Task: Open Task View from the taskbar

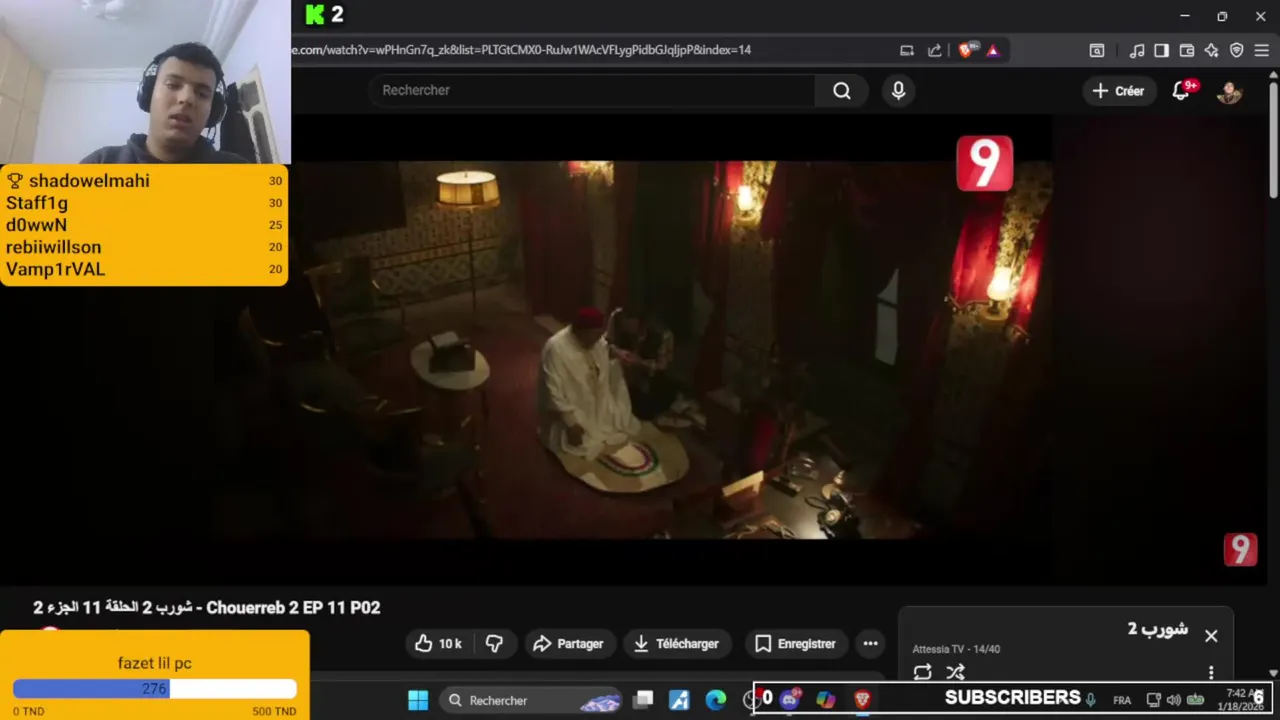Action: point(644,700)
